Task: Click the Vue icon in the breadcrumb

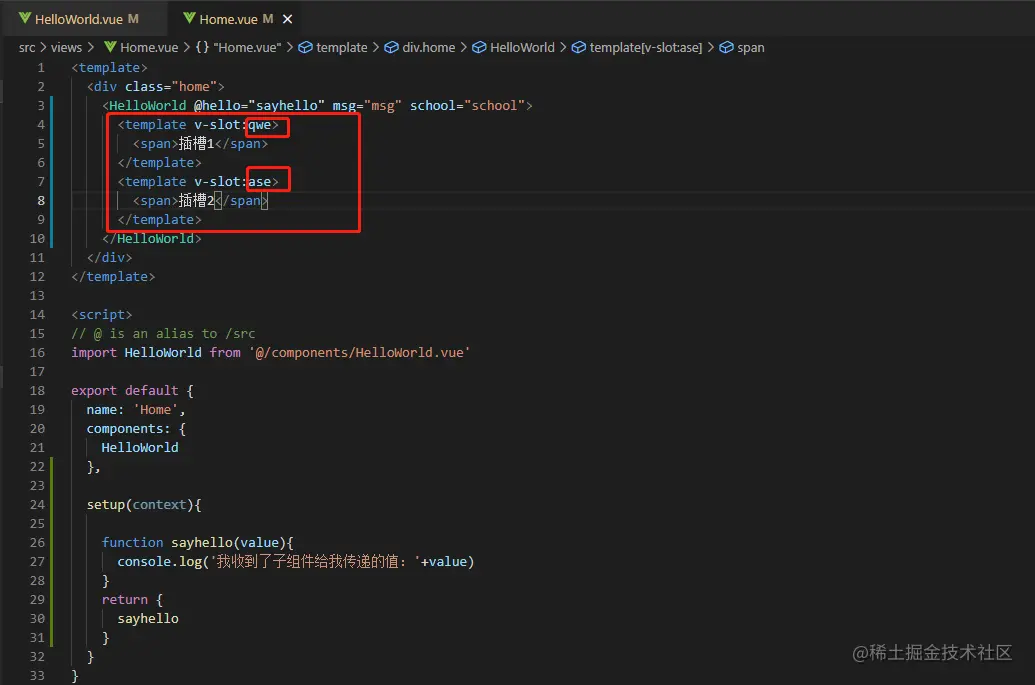Action: [x=110, y=47]
